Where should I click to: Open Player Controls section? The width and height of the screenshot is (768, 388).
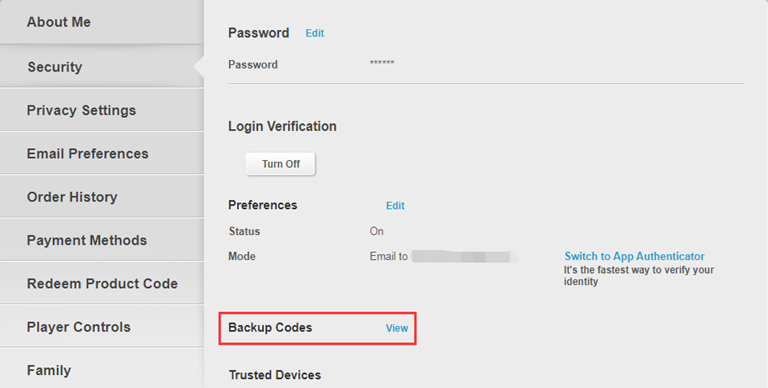point(101,327)
